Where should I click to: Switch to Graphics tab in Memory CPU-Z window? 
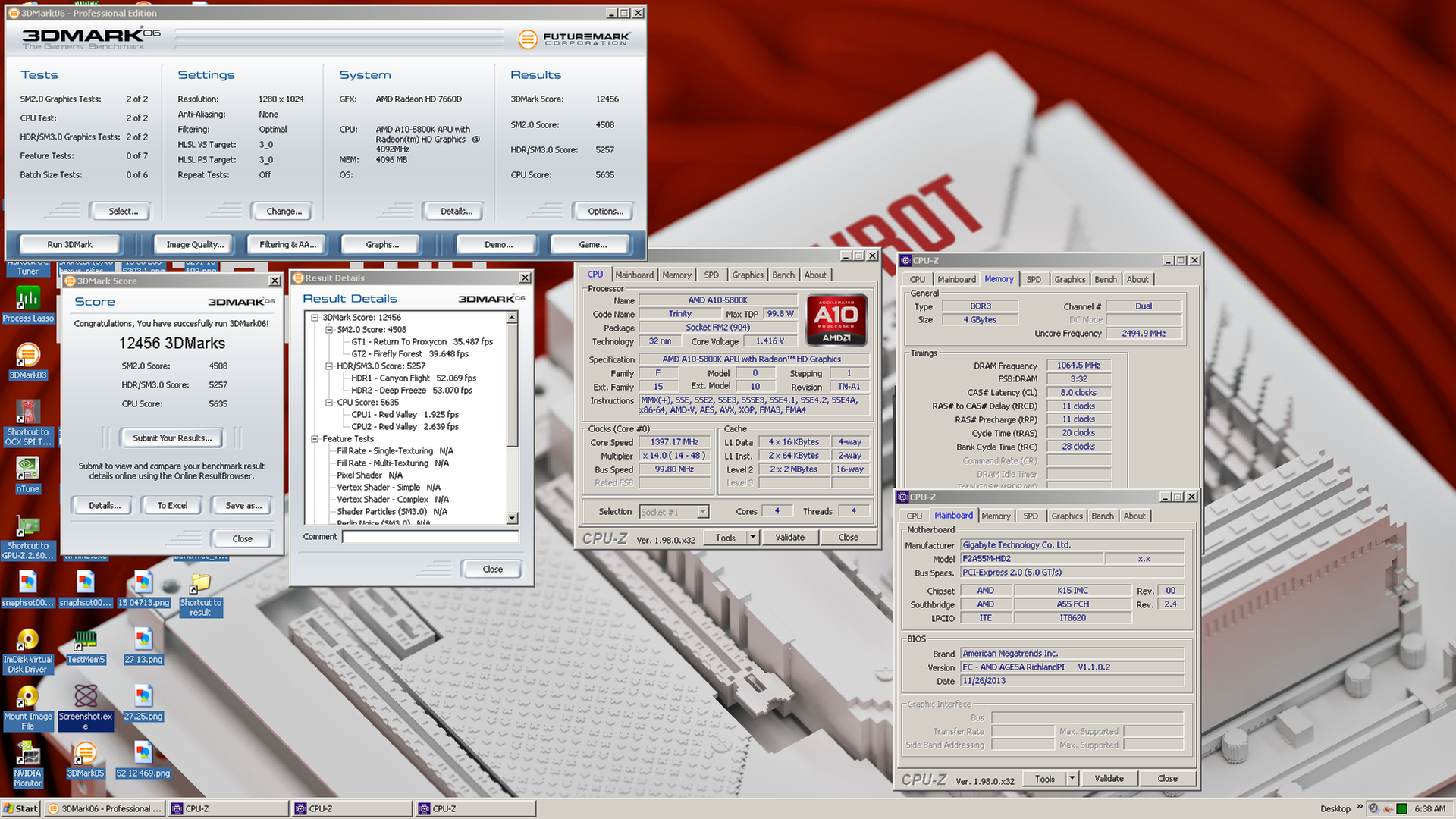[x=1070, y=280]
